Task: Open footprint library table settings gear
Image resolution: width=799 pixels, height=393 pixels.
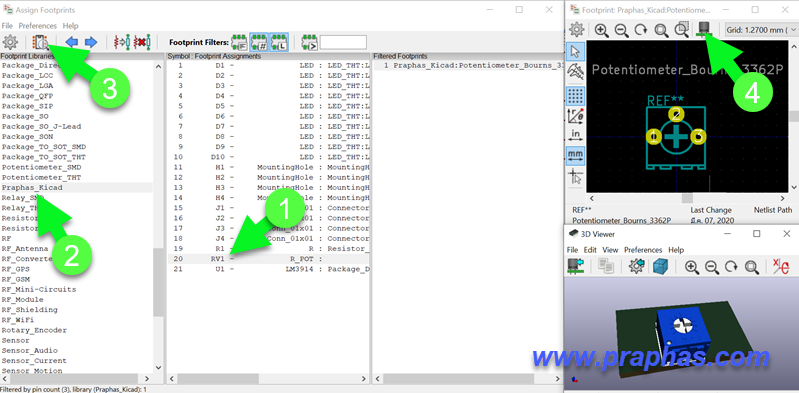Action: [10, 42]
